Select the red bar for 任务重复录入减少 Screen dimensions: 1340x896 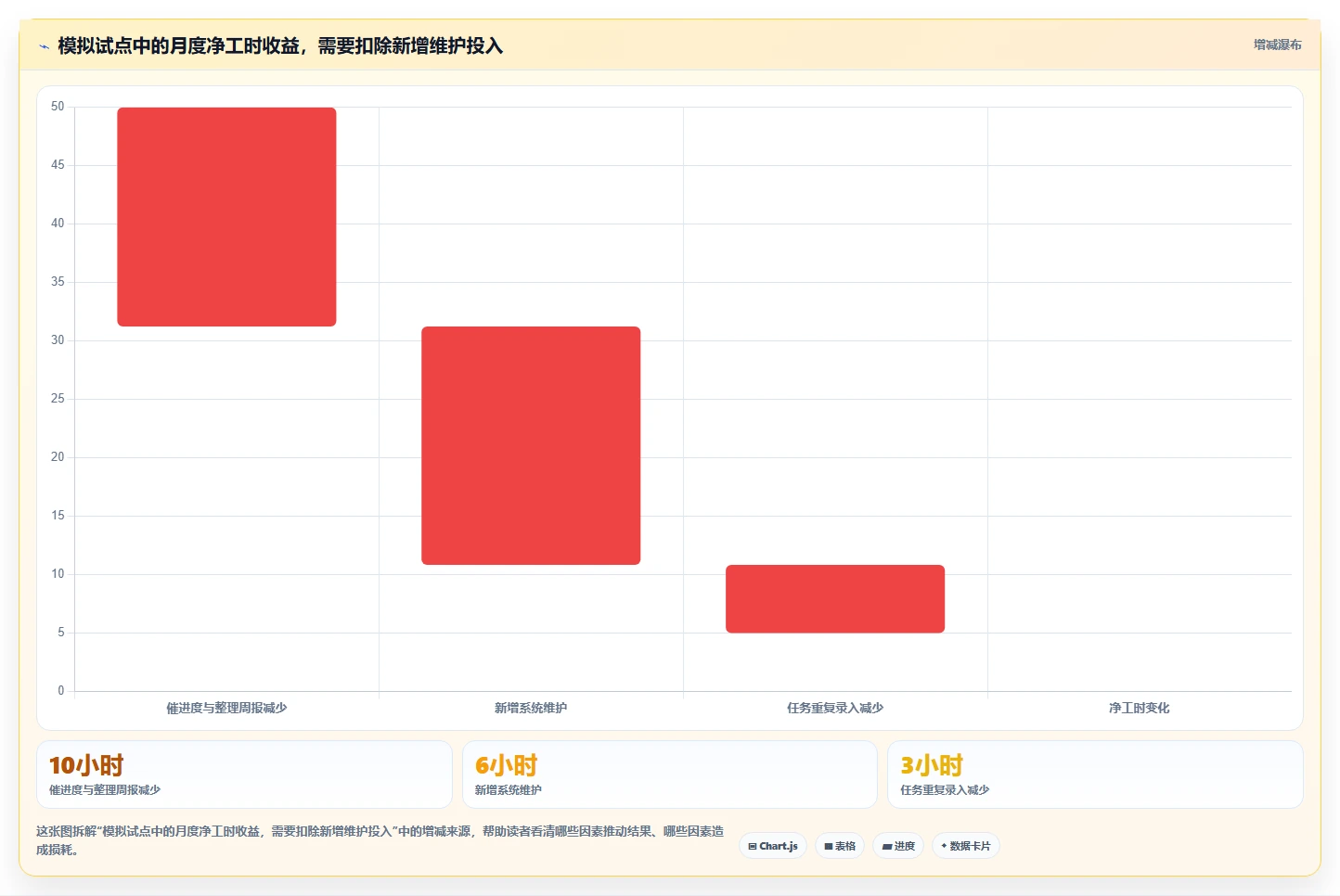coord(835,599)
